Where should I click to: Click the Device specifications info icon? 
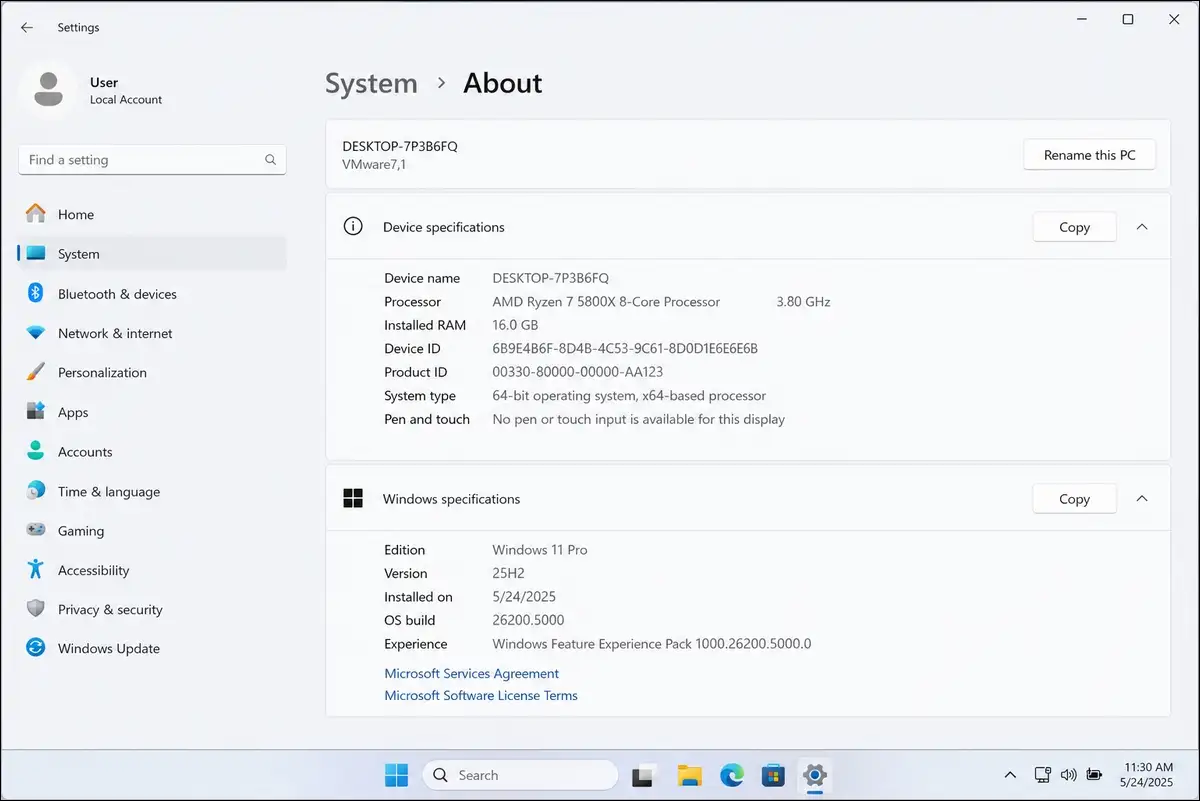pyautogui.click(x=353, y=227)
